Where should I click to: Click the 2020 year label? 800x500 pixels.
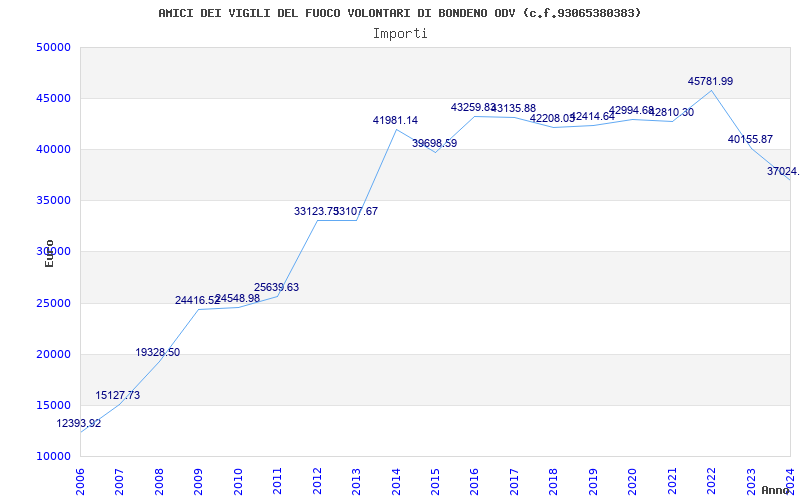pos(633,481)
